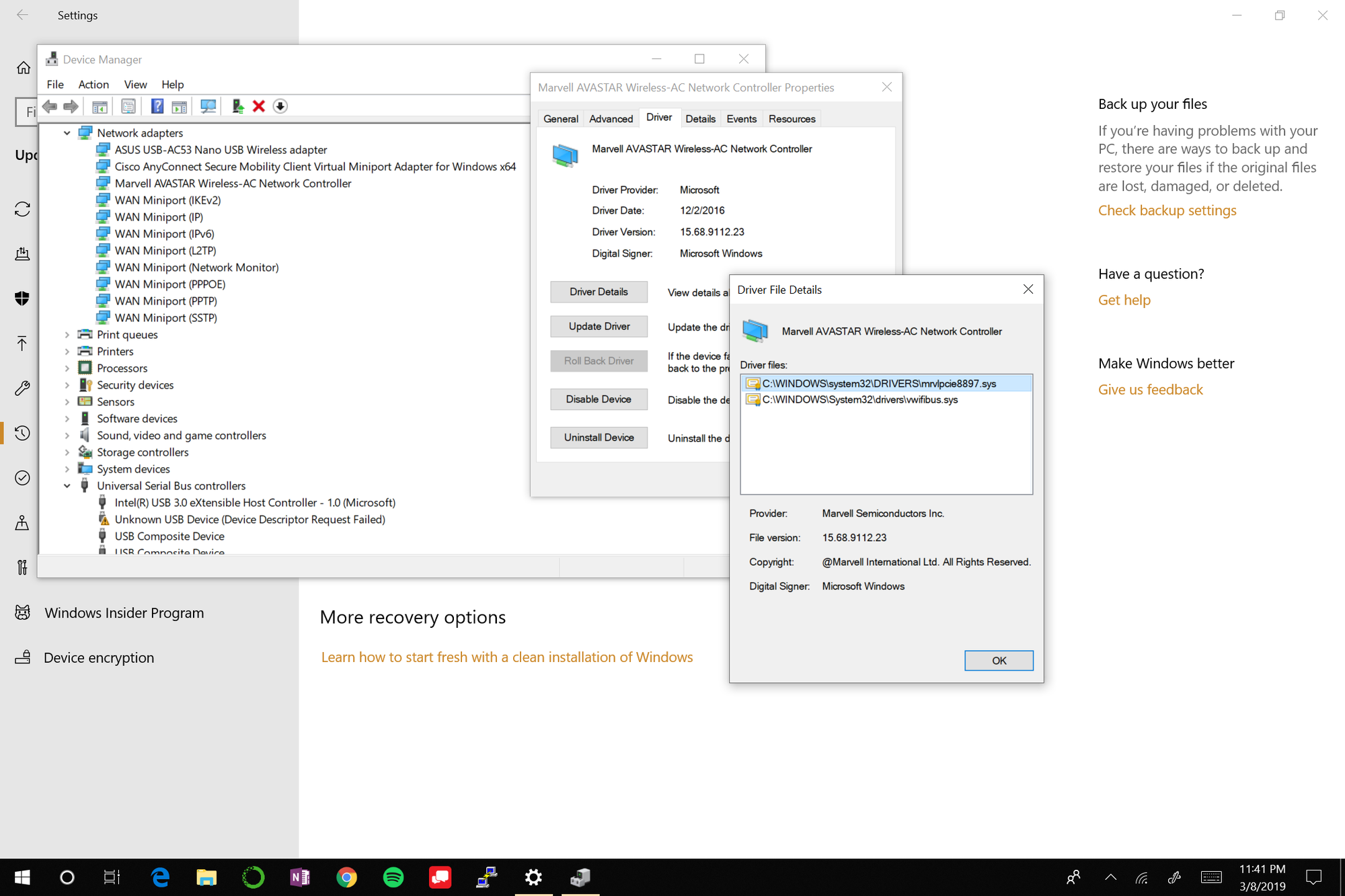Open OneNote from the taskbar
The image size is (1345, 896).
pyautogui.click(x=300, y=877)
